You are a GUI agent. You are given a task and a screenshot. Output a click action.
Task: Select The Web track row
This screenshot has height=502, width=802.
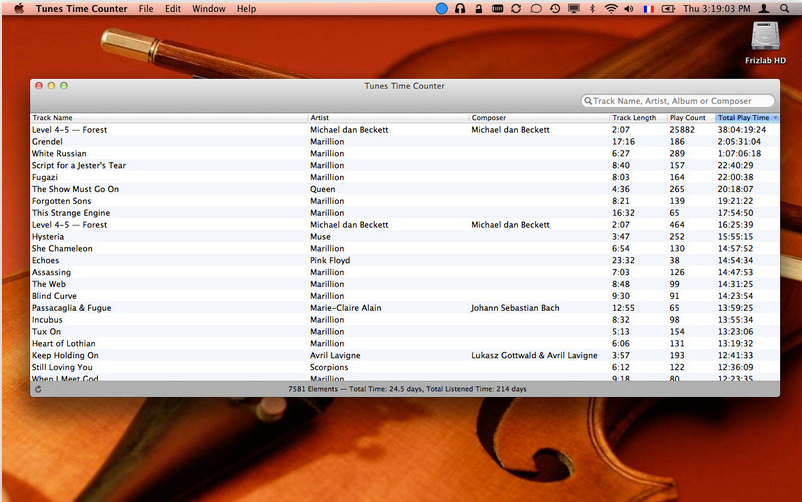coord(405,284)
